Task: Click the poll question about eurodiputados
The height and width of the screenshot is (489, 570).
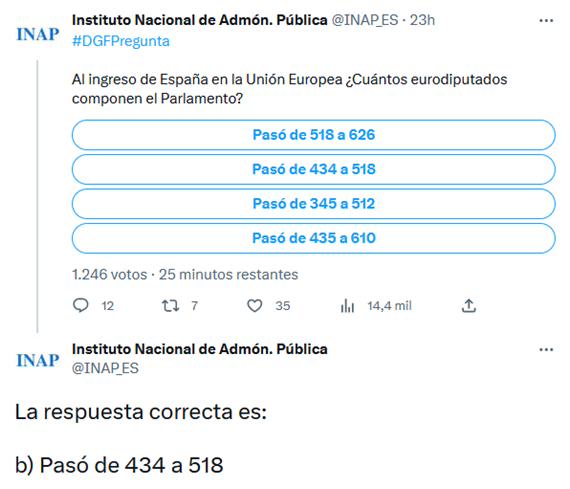Action: pos(289,89)
